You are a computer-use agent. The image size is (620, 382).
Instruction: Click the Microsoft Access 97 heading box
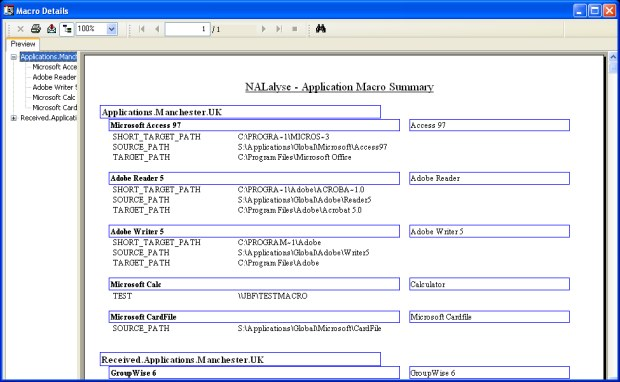point(254,125)
